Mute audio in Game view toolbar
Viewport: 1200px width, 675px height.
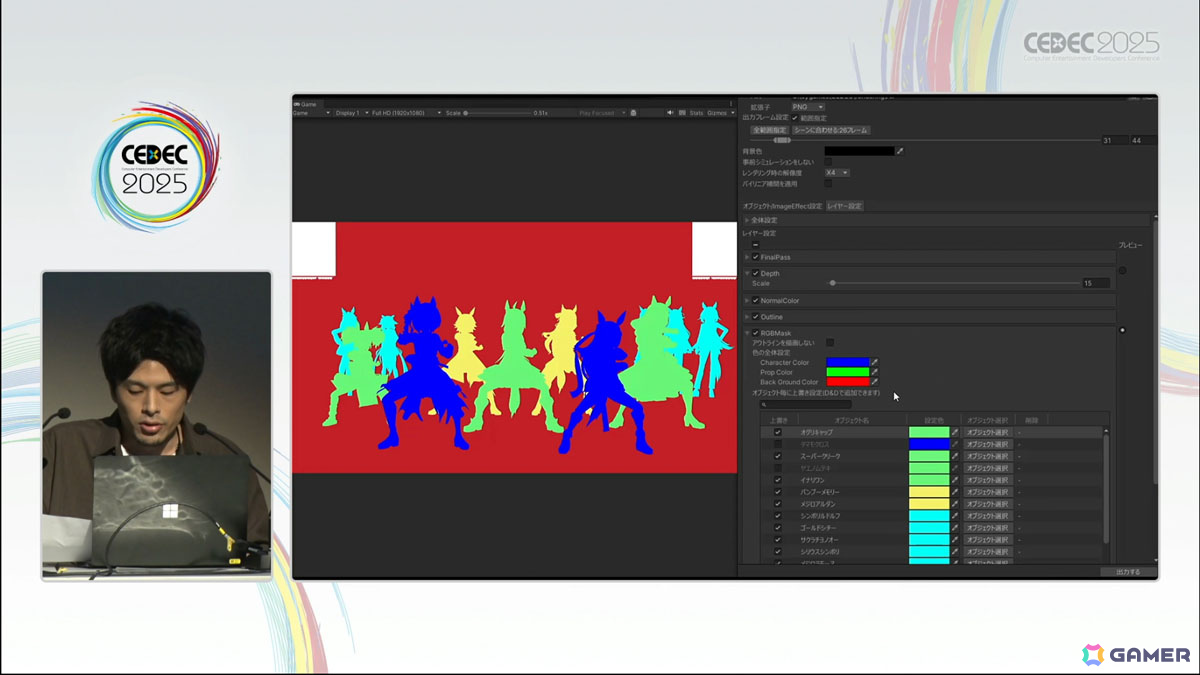click(x=670, y=113)
